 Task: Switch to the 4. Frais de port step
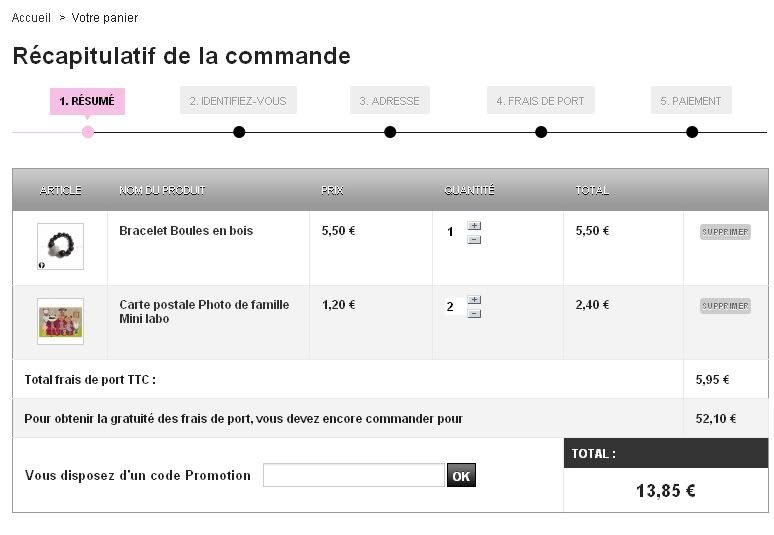540,101
